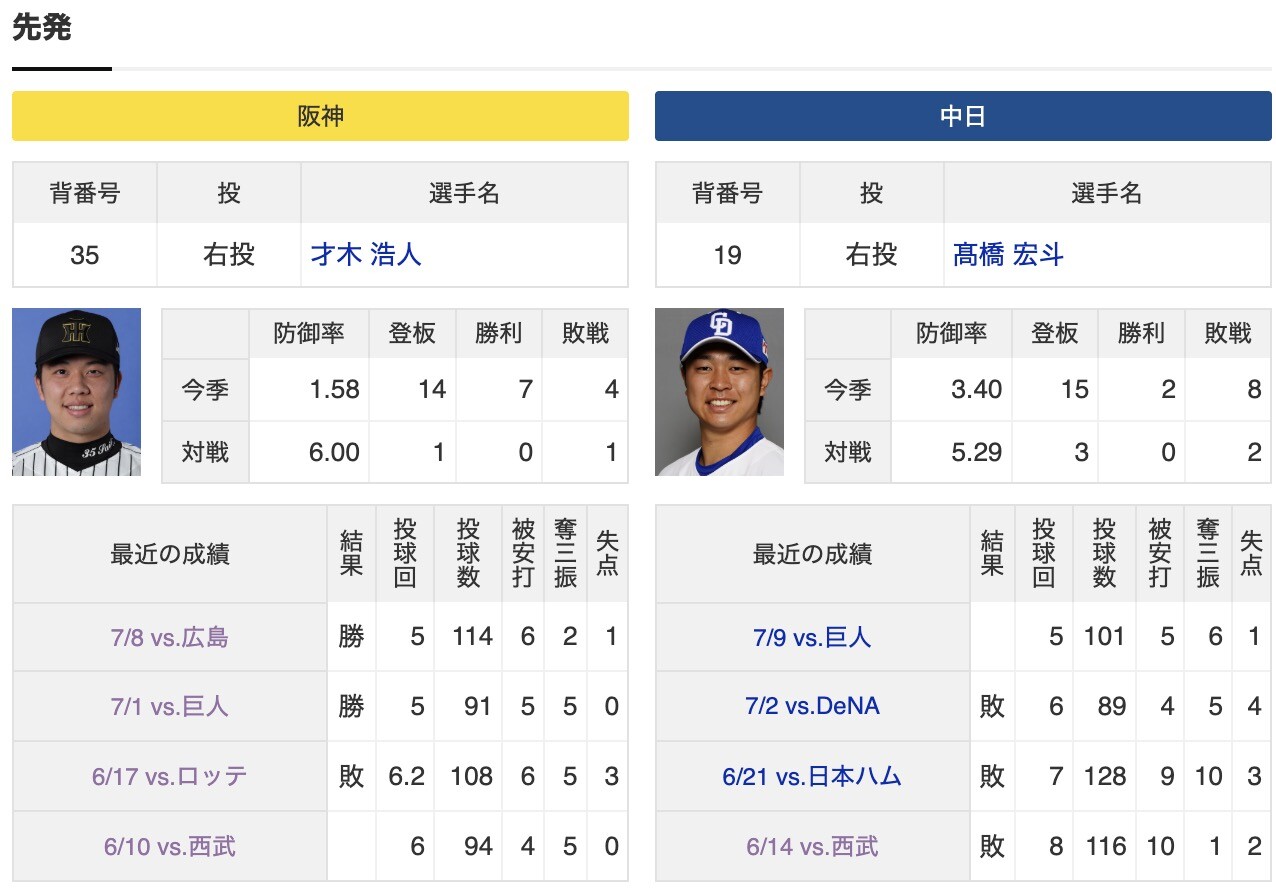1276x892 pixels.
Task: Open player link 髙橋 宏斗
Action: [x=1008, y=255]
